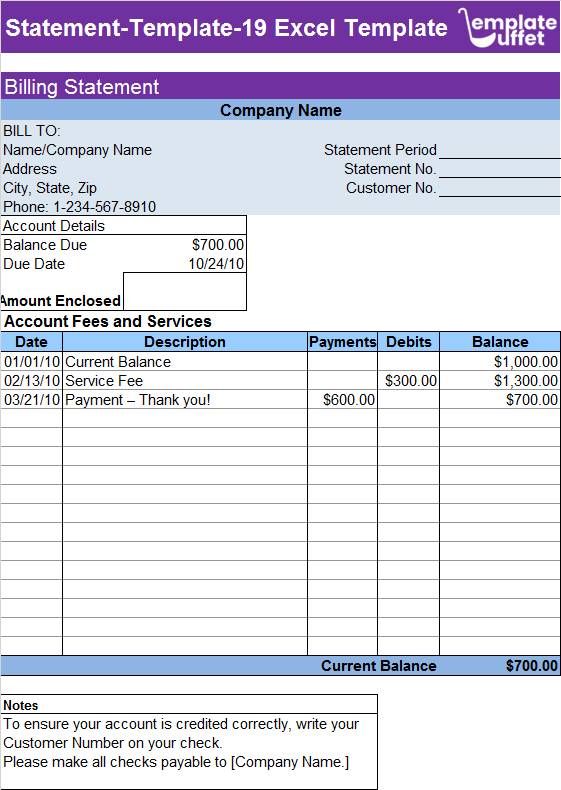Viewport: 561px width, 790px height.
Task: Click the 'Company Name' header cell
Action: tap(281, 110)
